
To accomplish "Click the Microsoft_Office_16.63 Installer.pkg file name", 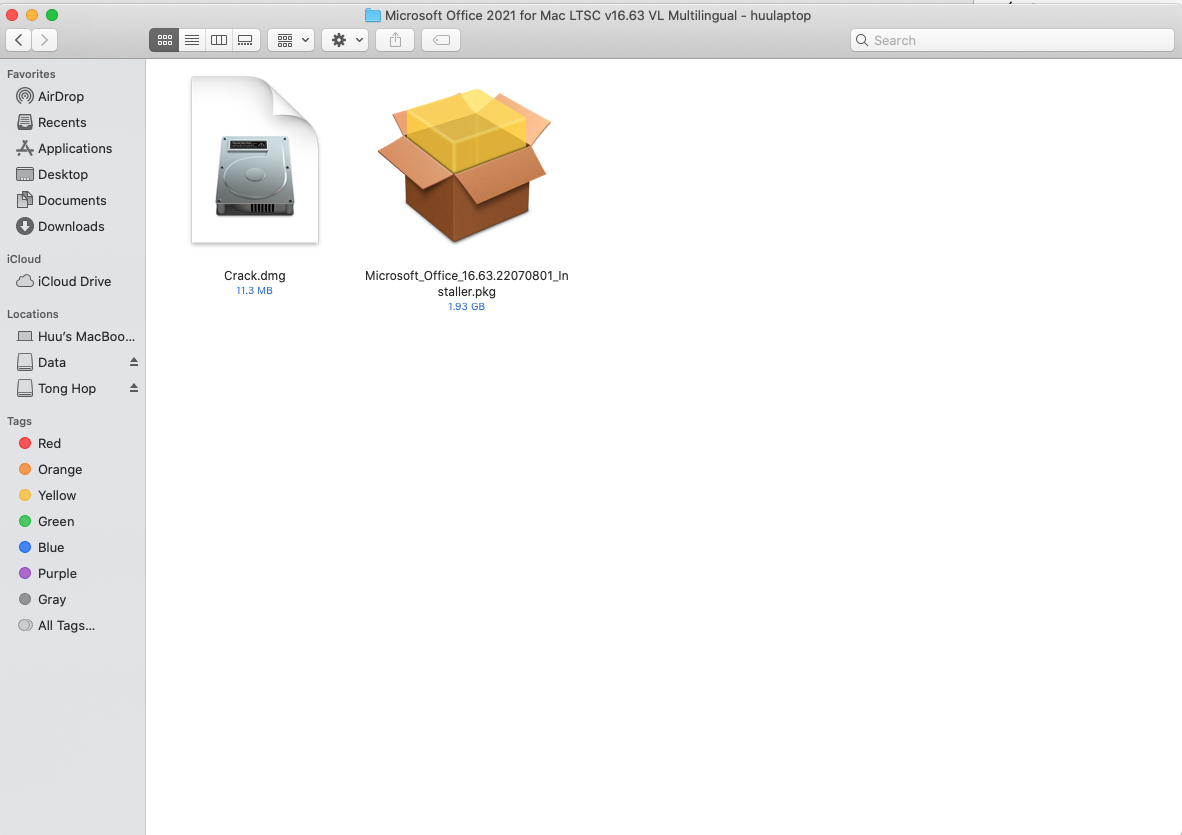I will pyautogui.click(x=467, y=283).
